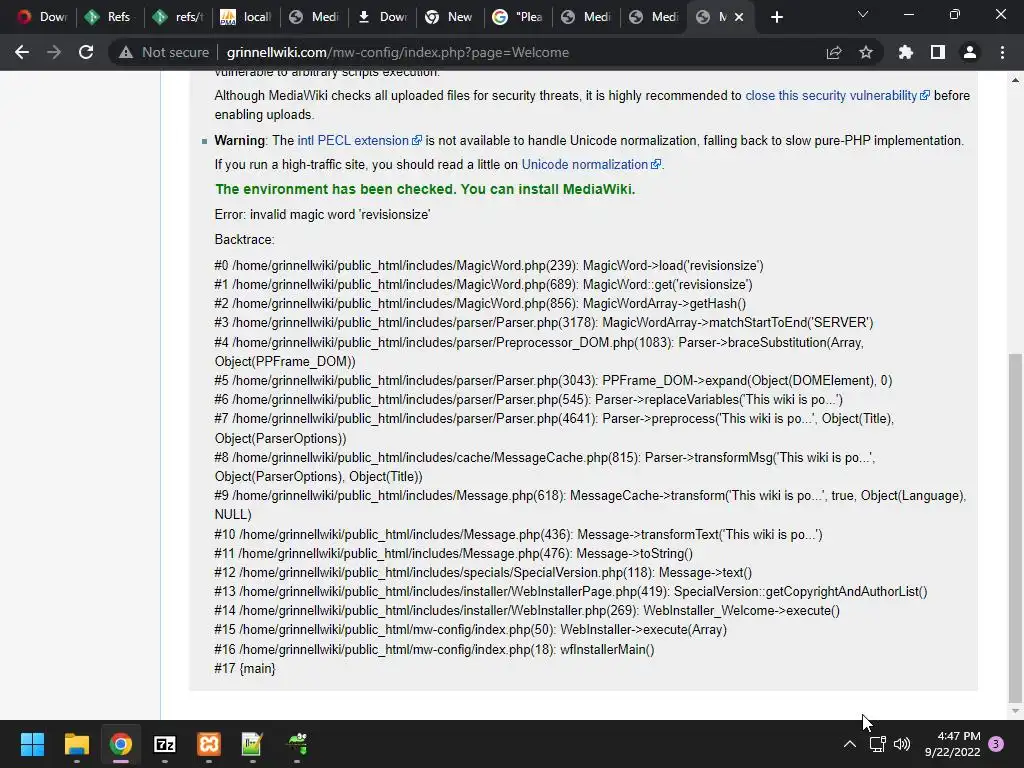The image size is (1024, 768).
Task: Open the green chameleon taskbar app
Action: coord(297,744)
